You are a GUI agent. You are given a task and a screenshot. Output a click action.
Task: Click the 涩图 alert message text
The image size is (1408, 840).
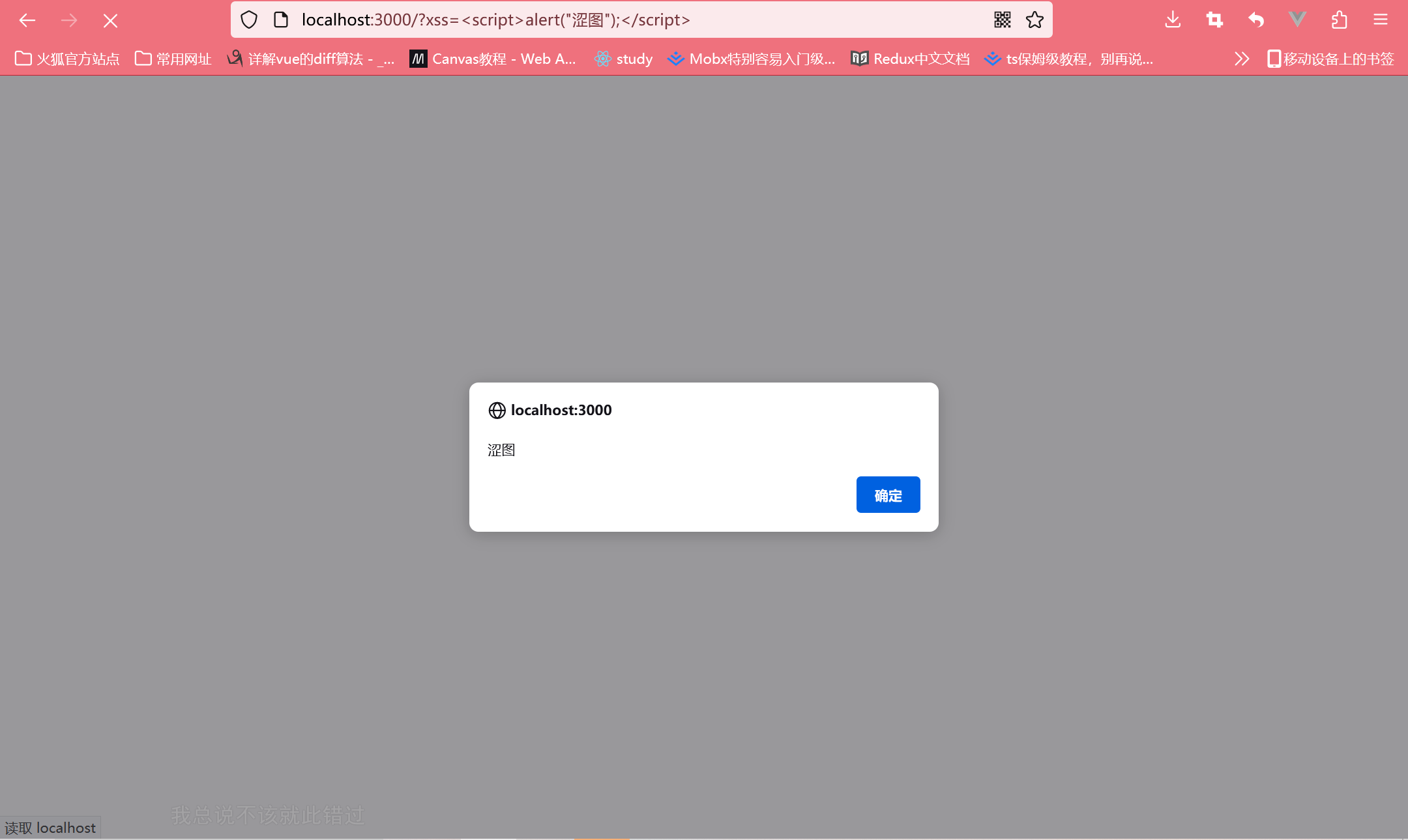[501, 450]
